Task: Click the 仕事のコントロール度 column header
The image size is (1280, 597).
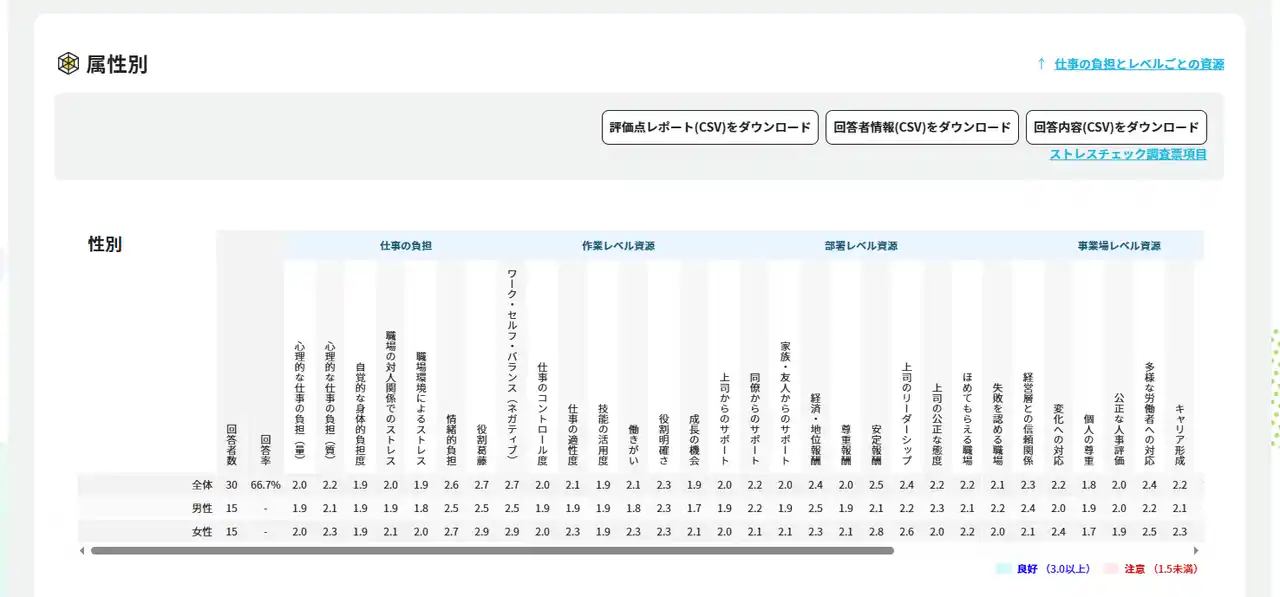Action: (542, 414)
